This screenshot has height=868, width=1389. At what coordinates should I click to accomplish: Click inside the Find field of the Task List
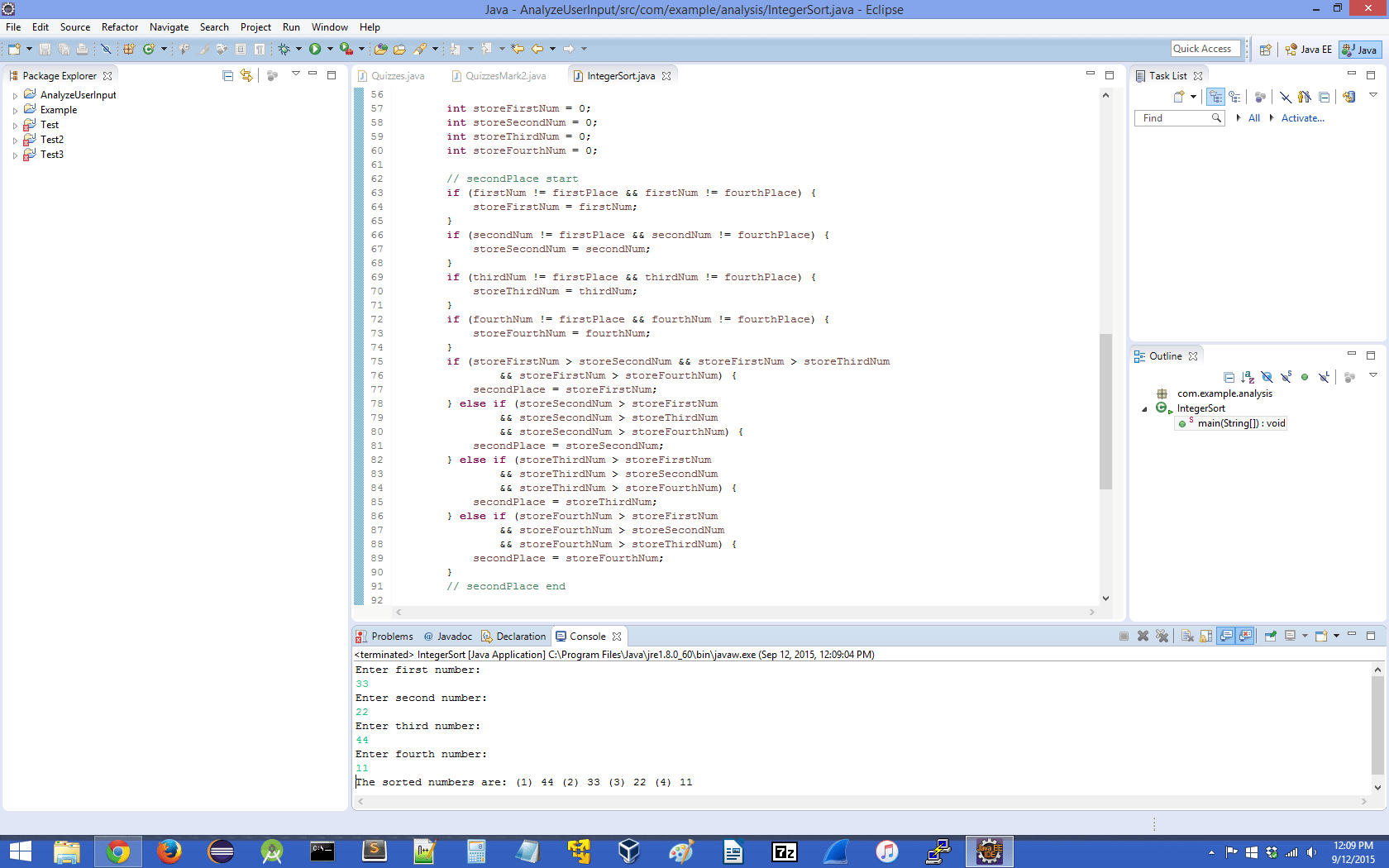tap(1174, 117)
